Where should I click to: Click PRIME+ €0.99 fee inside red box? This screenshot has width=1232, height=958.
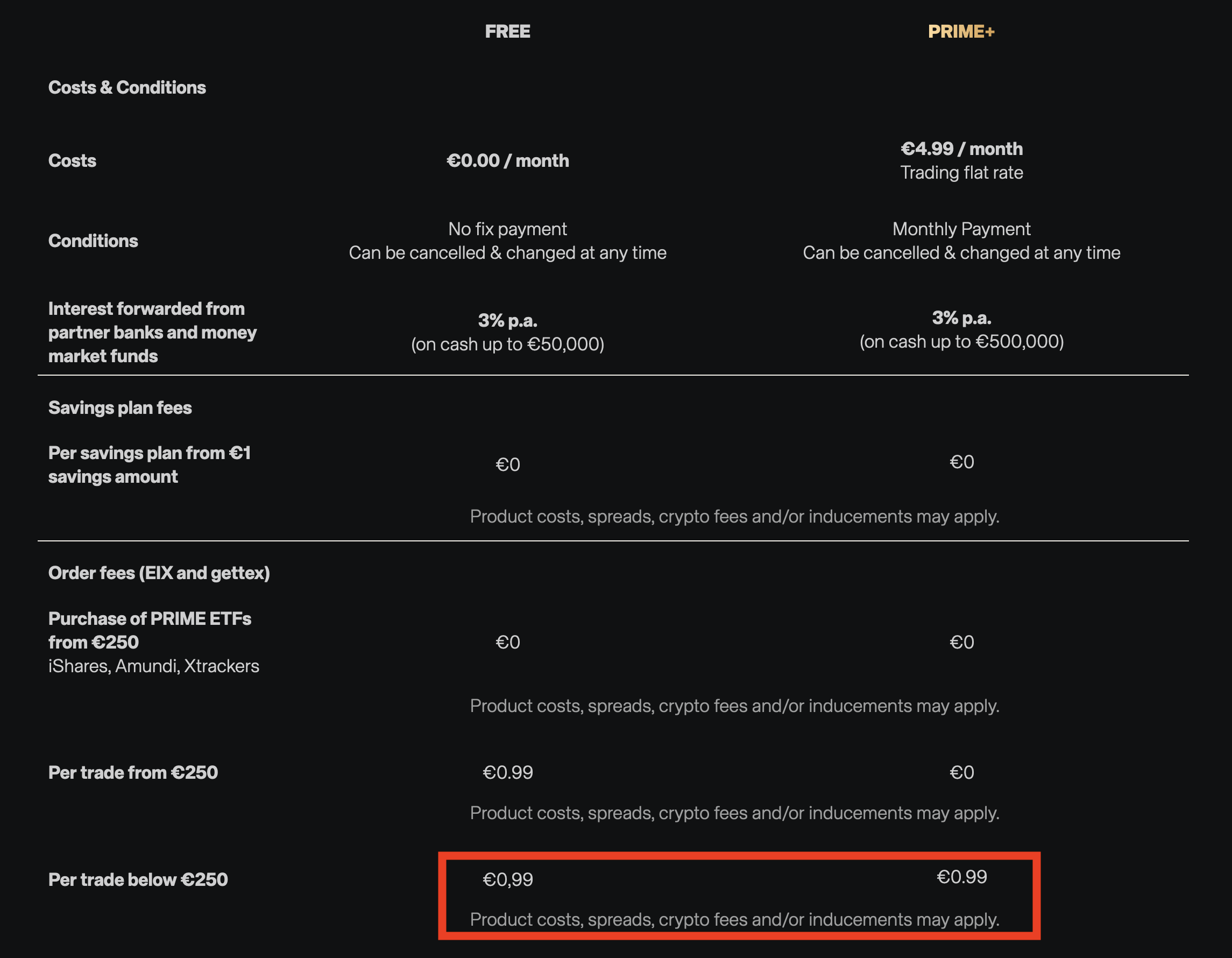[x=961, y=877]
